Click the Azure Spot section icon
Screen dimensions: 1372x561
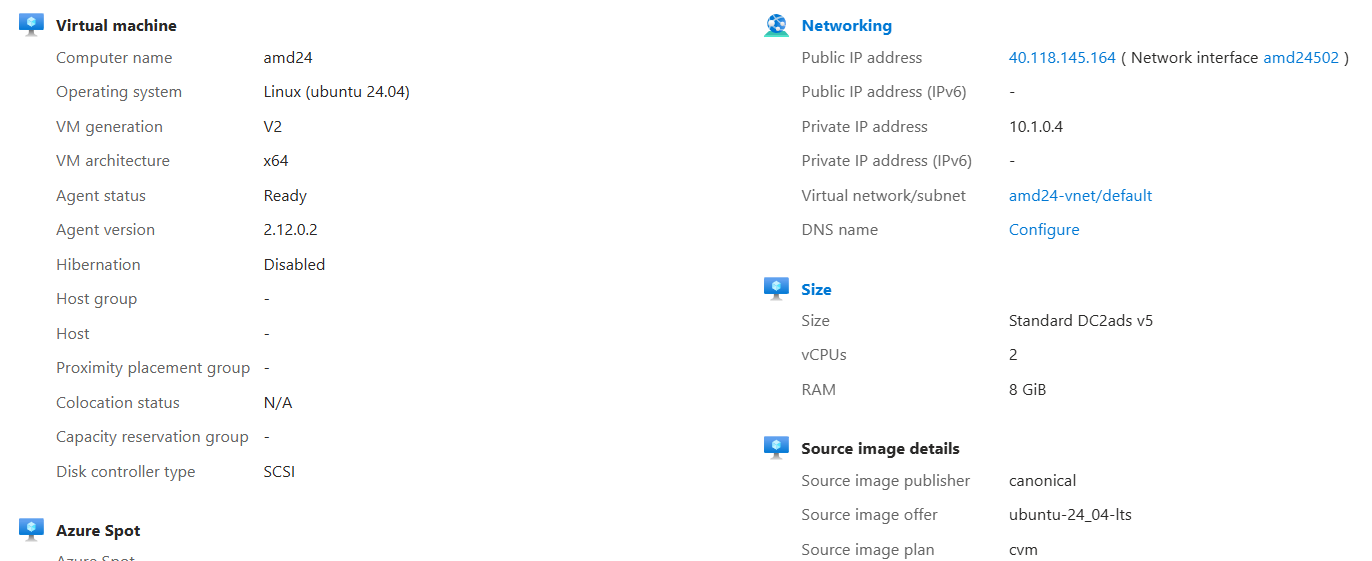pyautogui.click(x=32, y=530)
